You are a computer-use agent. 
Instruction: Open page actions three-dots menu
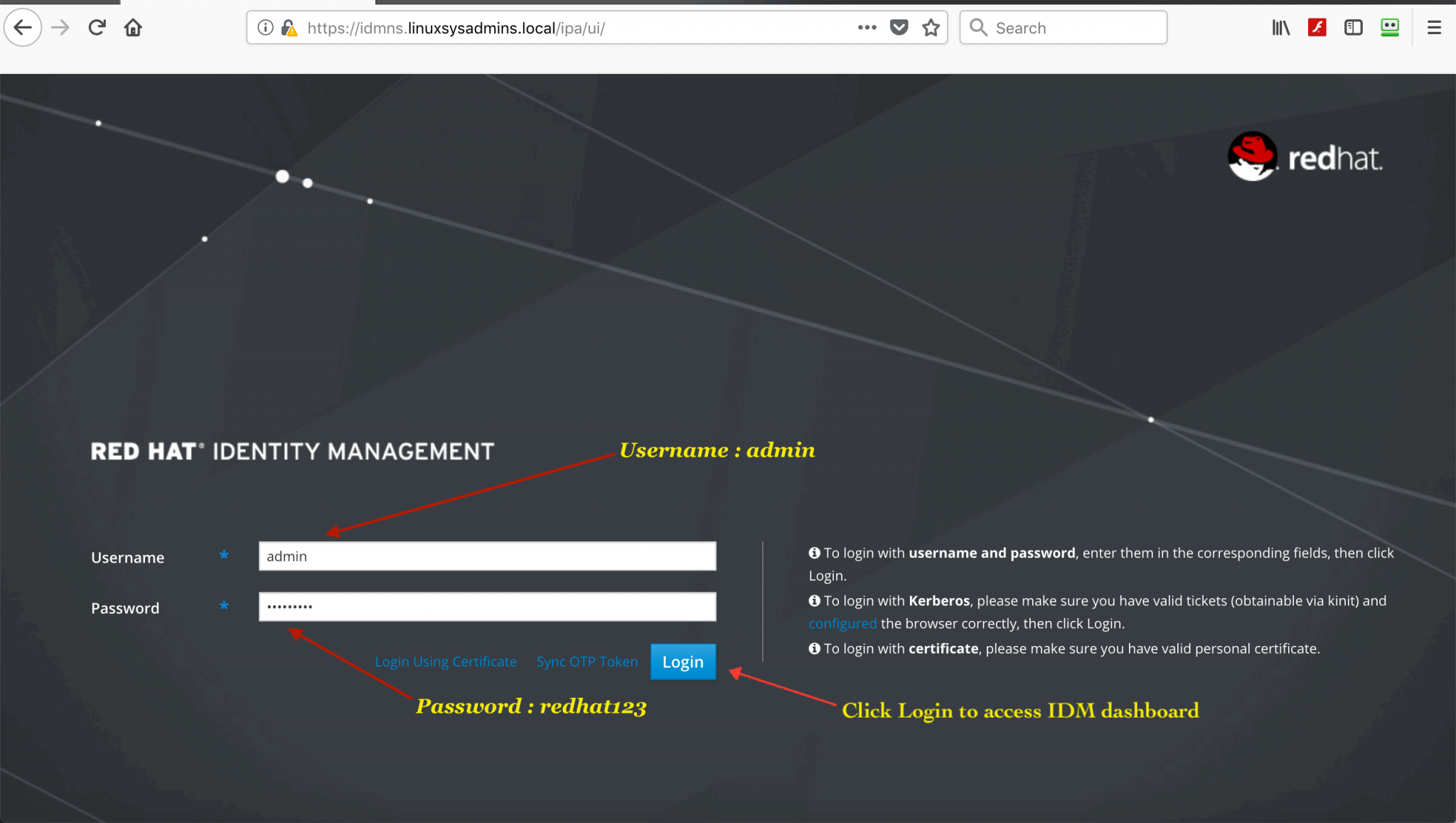867,28
